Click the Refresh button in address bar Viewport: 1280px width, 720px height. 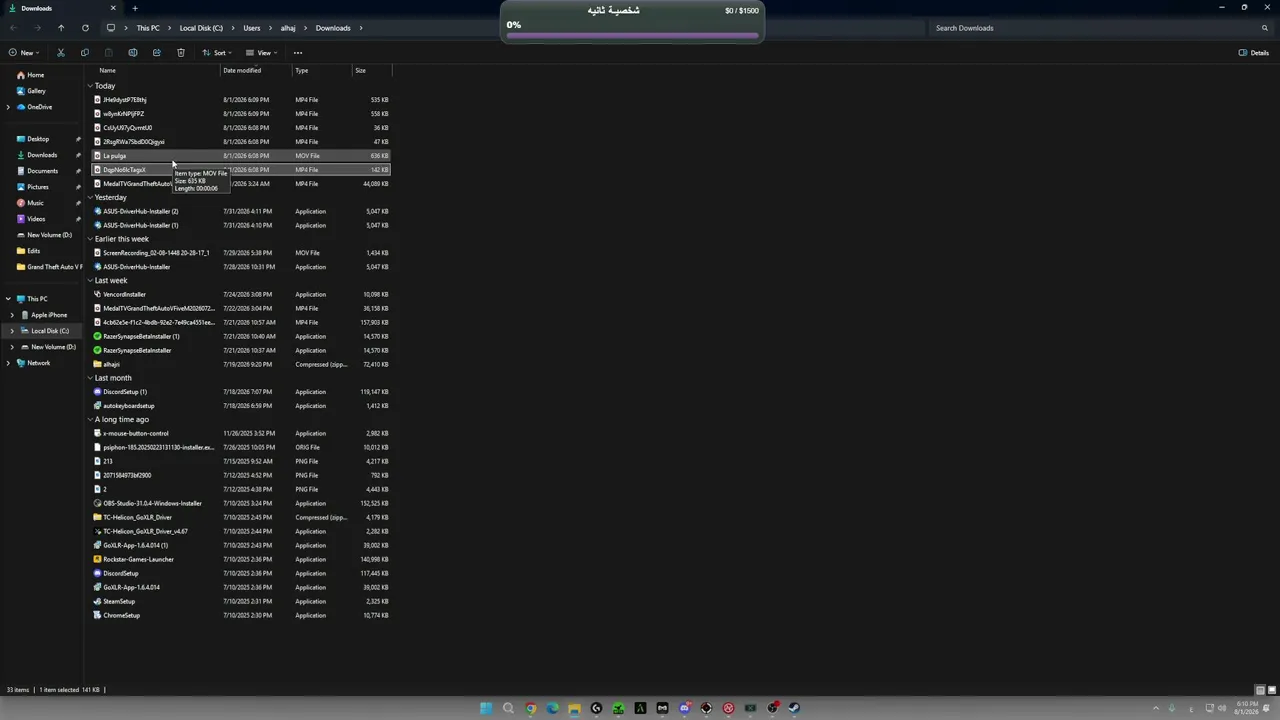(x=85, y=28)
